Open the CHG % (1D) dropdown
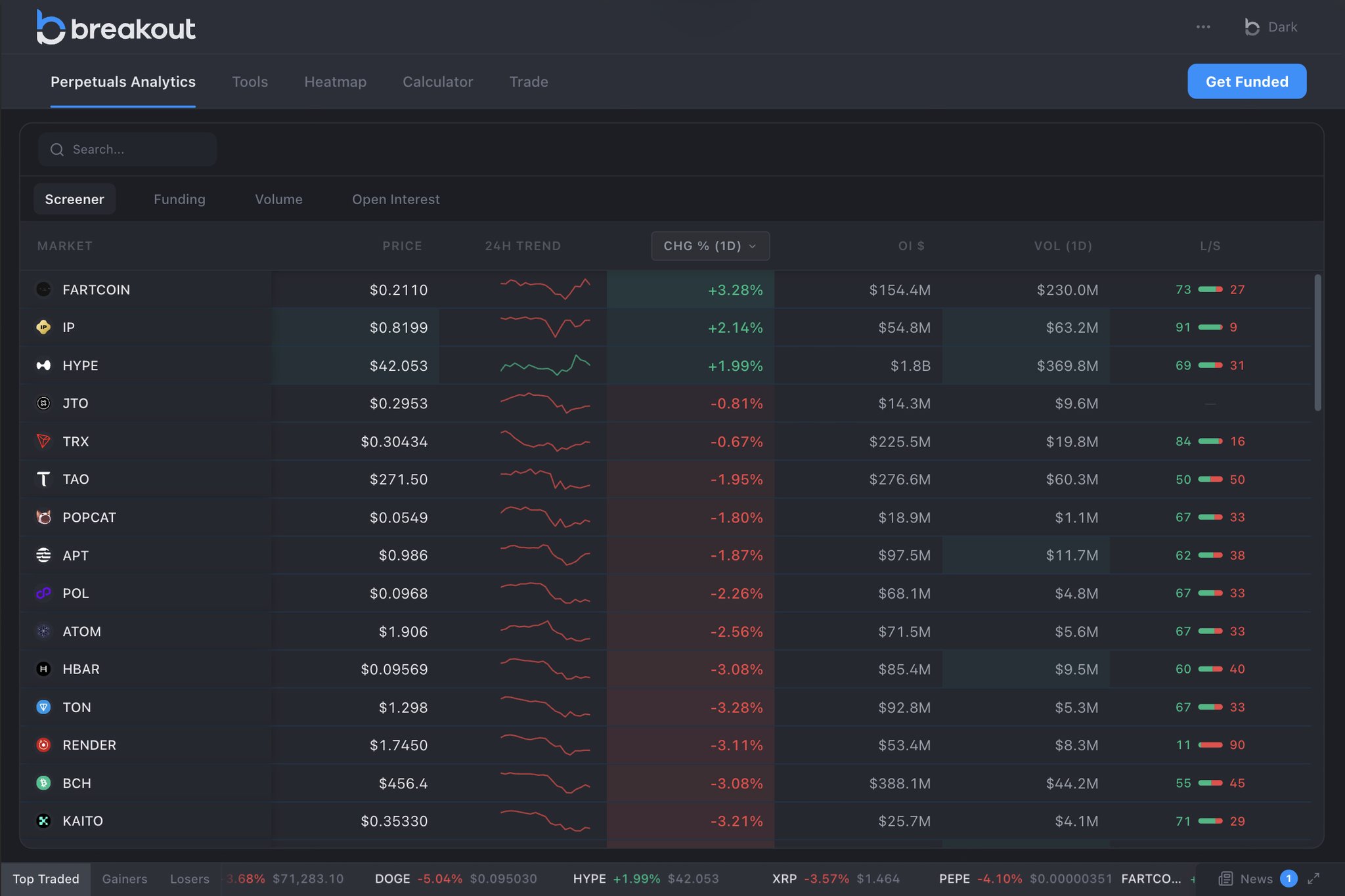 [x=710, y=246]
